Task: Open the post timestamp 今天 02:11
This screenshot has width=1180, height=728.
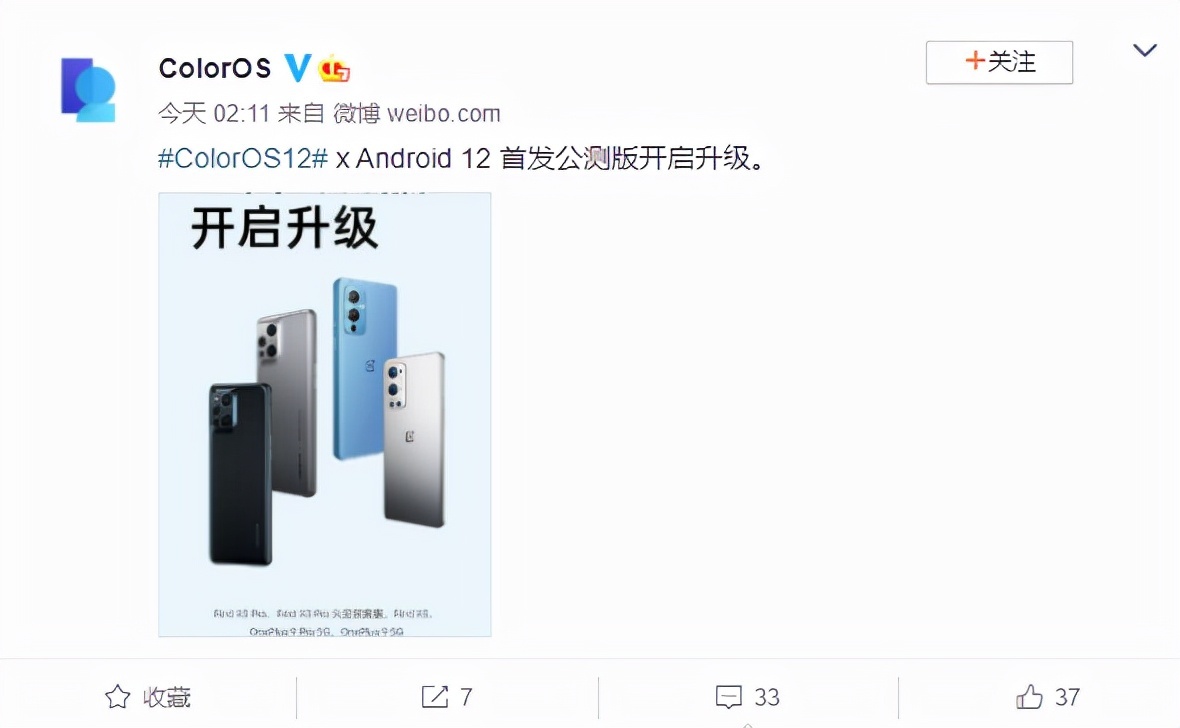Action: (x=214, y=114)
